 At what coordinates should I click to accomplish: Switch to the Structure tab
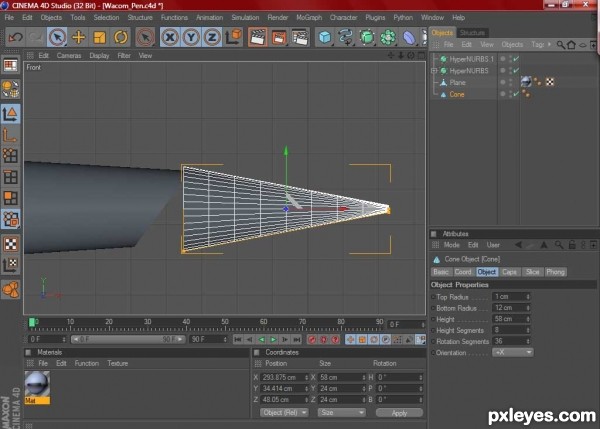[472, 33]
